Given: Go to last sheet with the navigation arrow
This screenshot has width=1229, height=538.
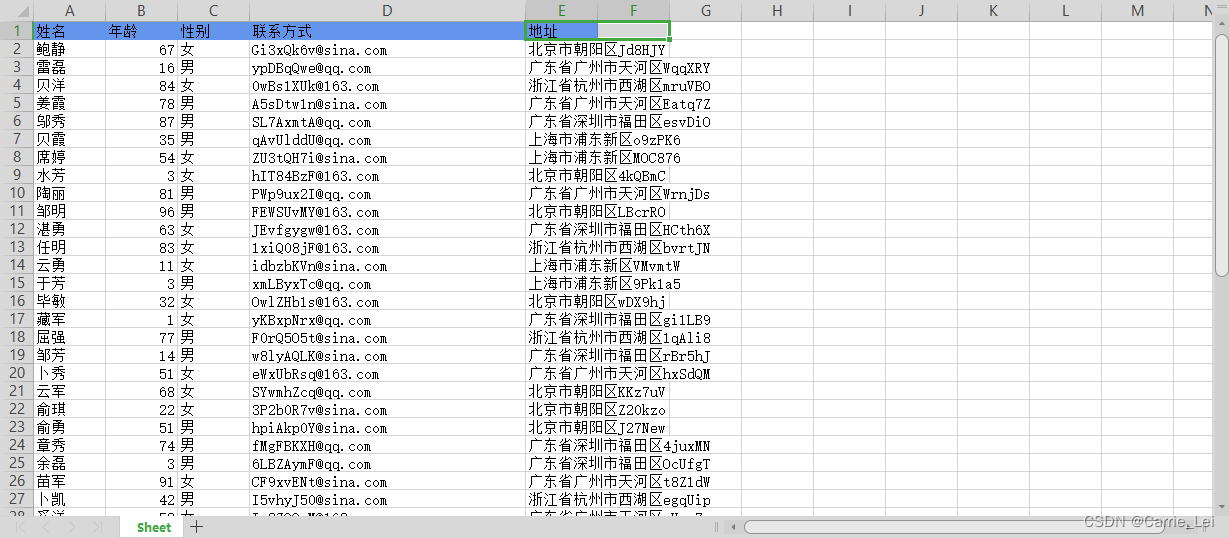Looking at the screenshot, I should click(x=97, y=527).
